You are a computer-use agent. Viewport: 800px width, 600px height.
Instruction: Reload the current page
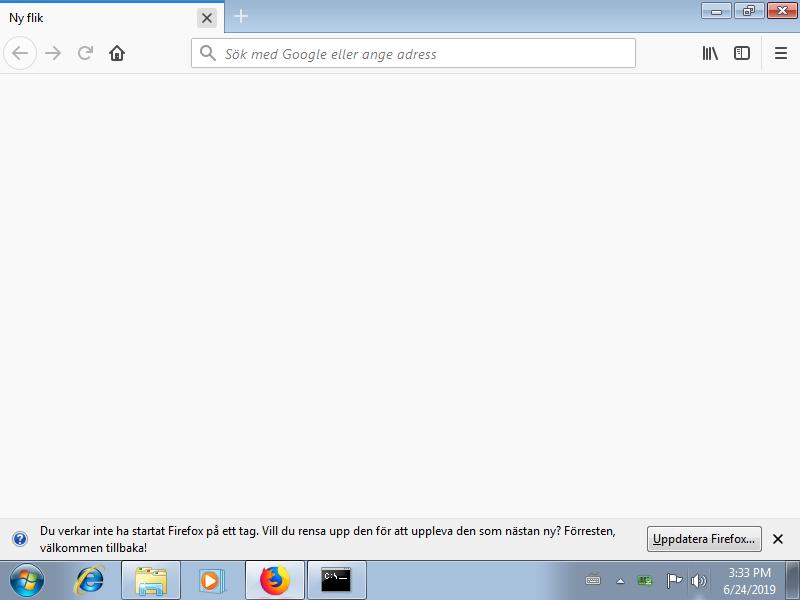(85, 53)
